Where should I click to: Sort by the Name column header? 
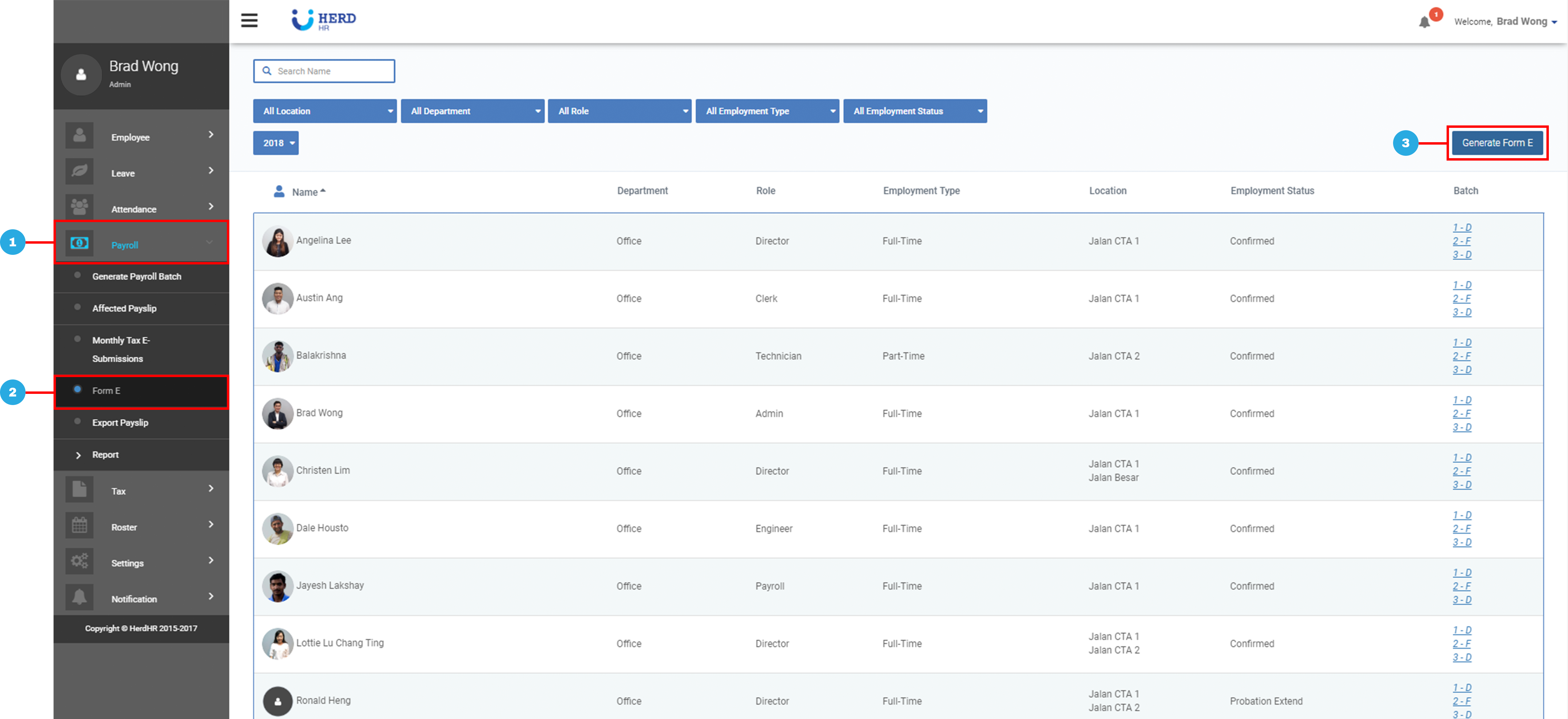304,192
